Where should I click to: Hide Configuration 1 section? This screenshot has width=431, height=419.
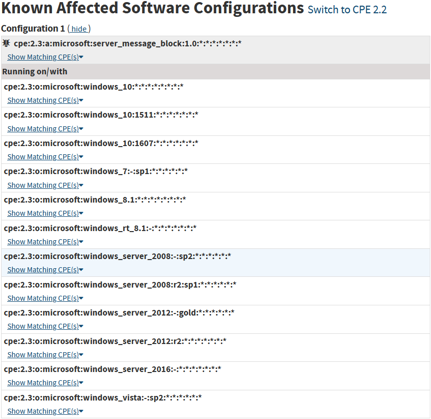[x=79, y=29]
